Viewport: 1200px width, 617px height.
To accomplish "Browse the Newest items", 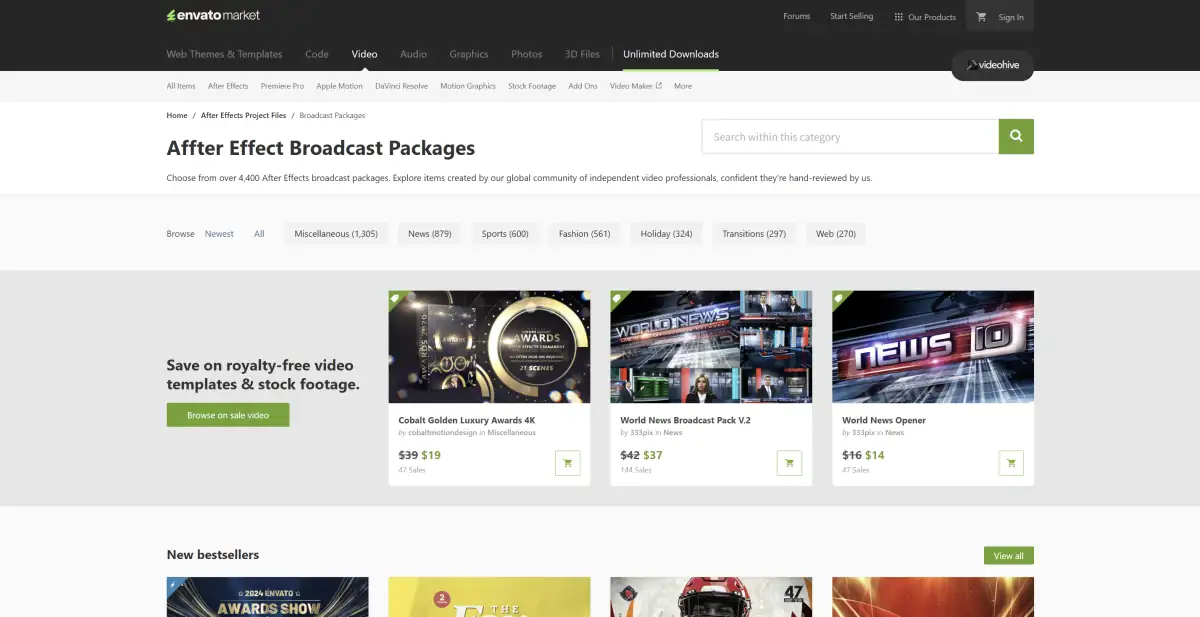I will [219, 234].
